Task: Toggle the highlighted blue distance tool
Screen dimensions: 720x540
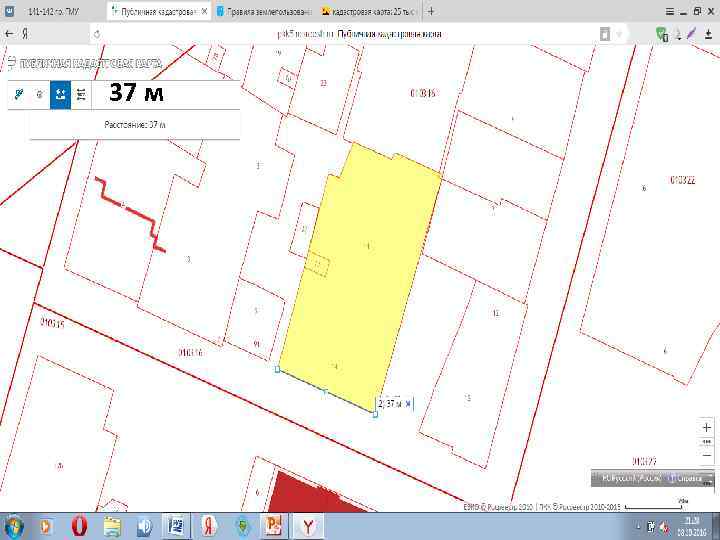Action: click(60, 95)
